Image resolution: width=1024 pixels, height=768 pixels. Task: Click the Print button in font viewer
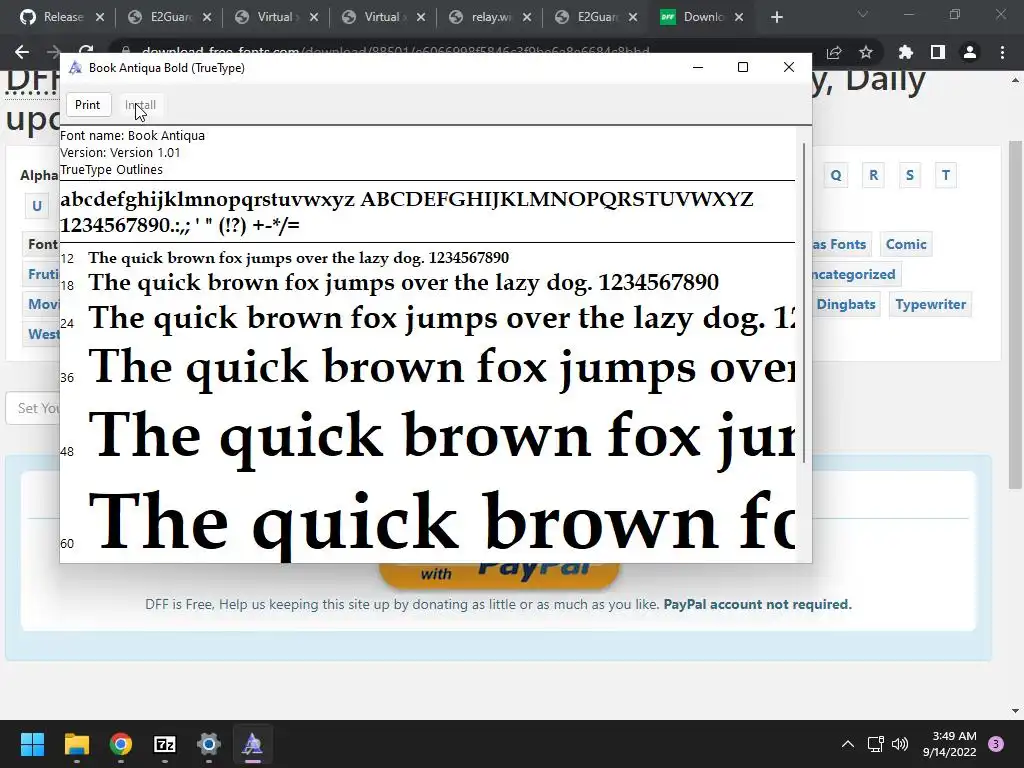point(88,104)
